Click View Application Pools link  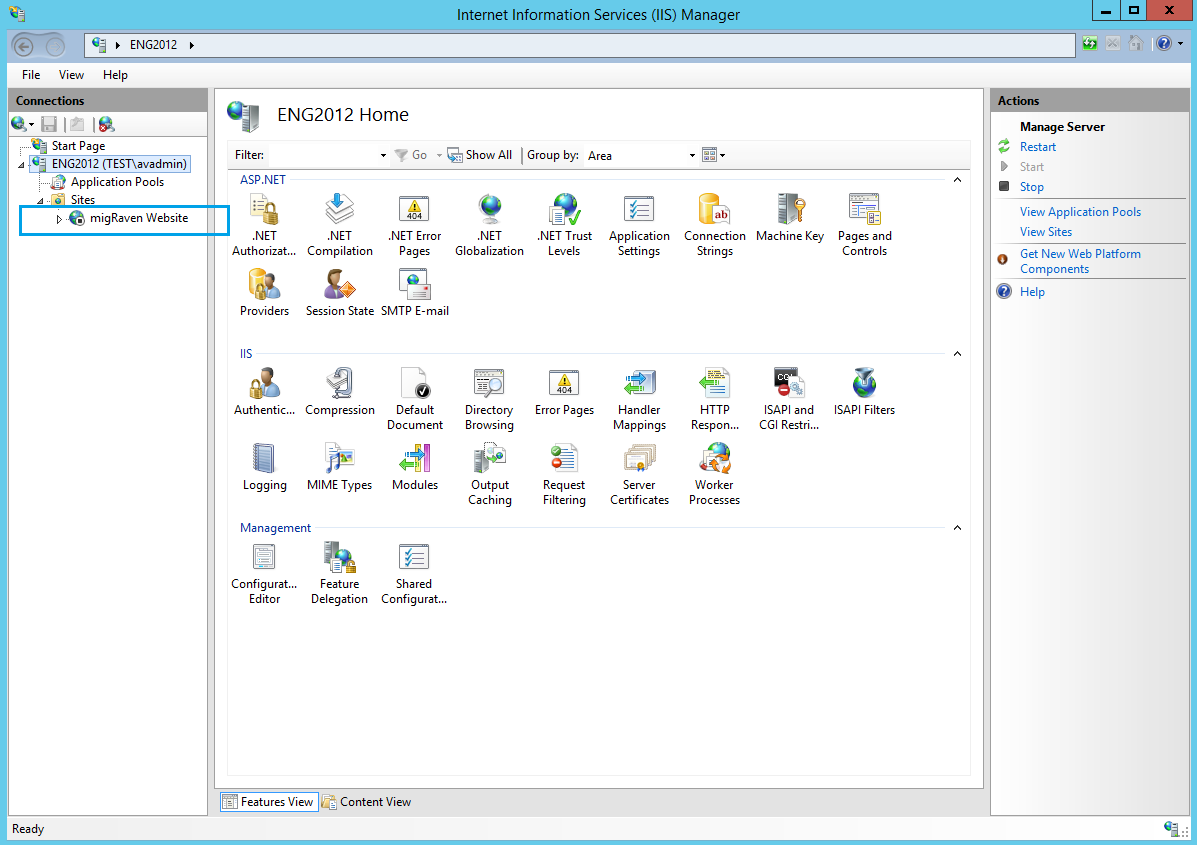[1080, 211]
